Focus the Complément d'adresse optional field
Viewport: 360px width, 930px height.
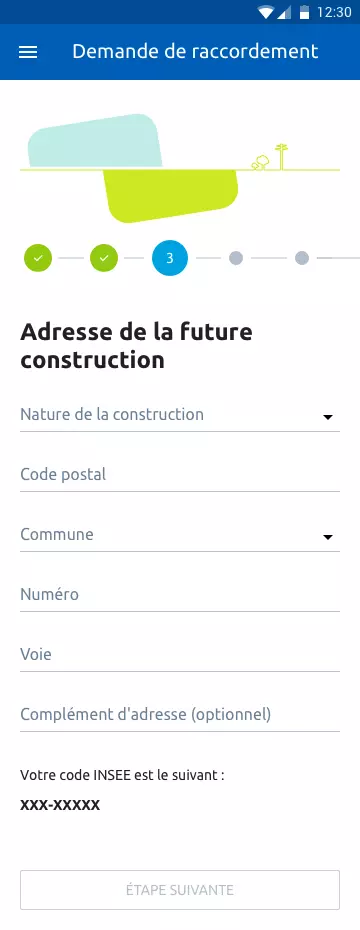point(180,715)
